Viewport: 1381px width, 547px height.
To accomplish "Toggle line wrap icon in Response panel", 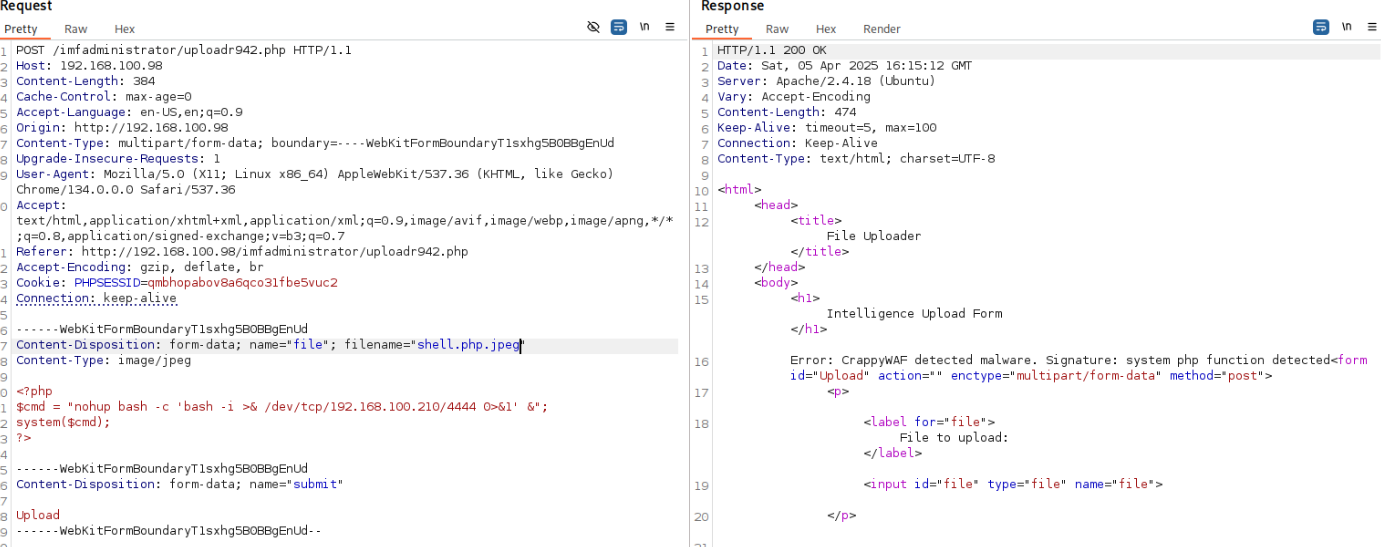I will coord(1321,27).
